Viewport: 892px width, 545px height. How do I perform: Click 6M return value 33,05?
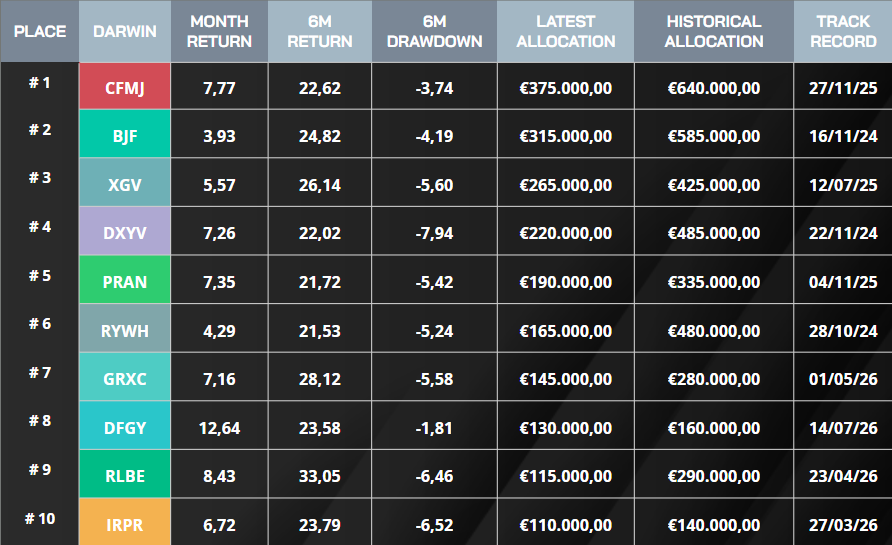click(x=320, y=476)
